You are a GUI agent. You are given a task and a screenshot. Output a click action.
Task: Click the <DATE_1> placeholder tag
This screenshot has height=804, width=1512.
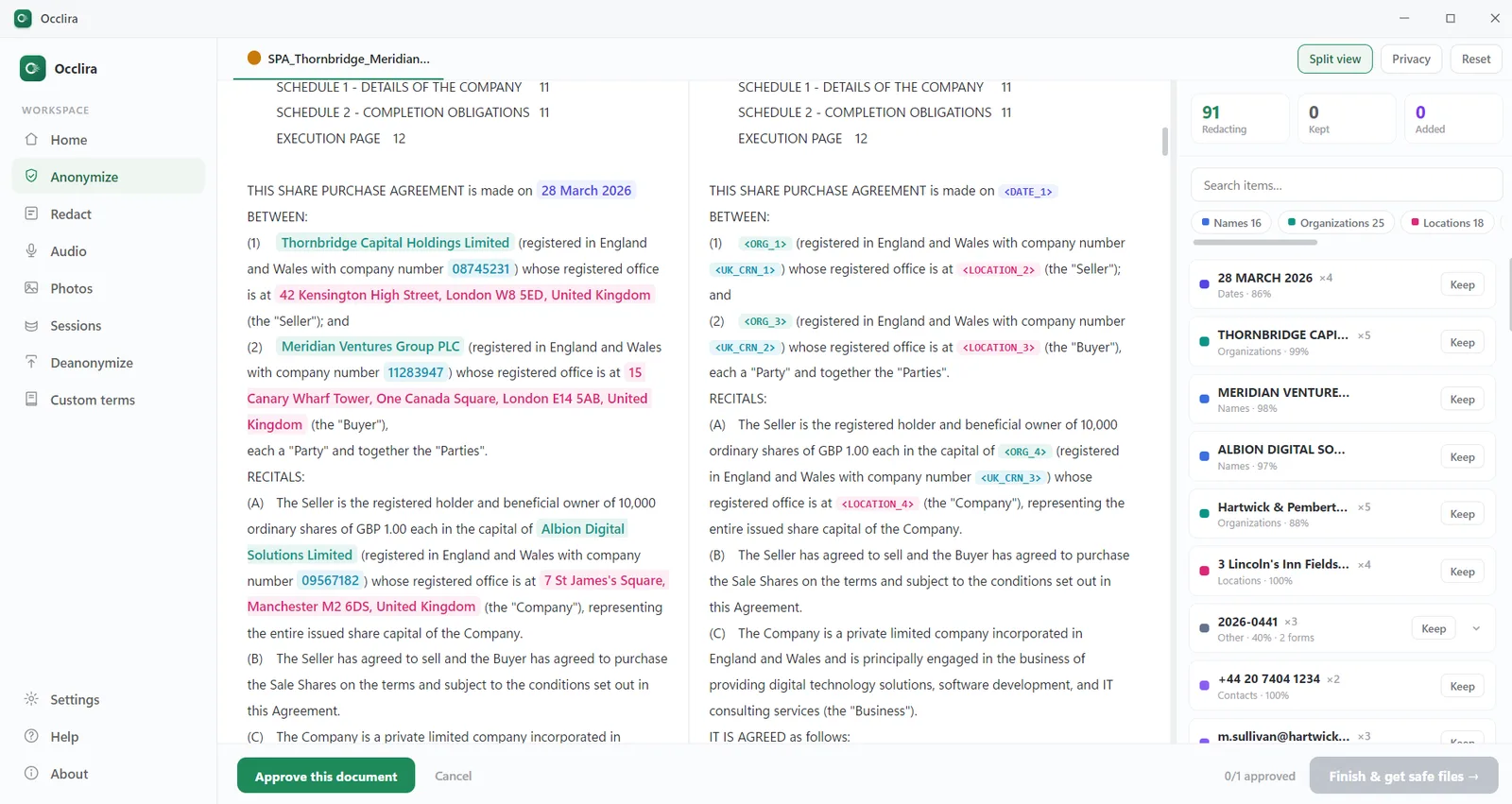point(1028,192)
